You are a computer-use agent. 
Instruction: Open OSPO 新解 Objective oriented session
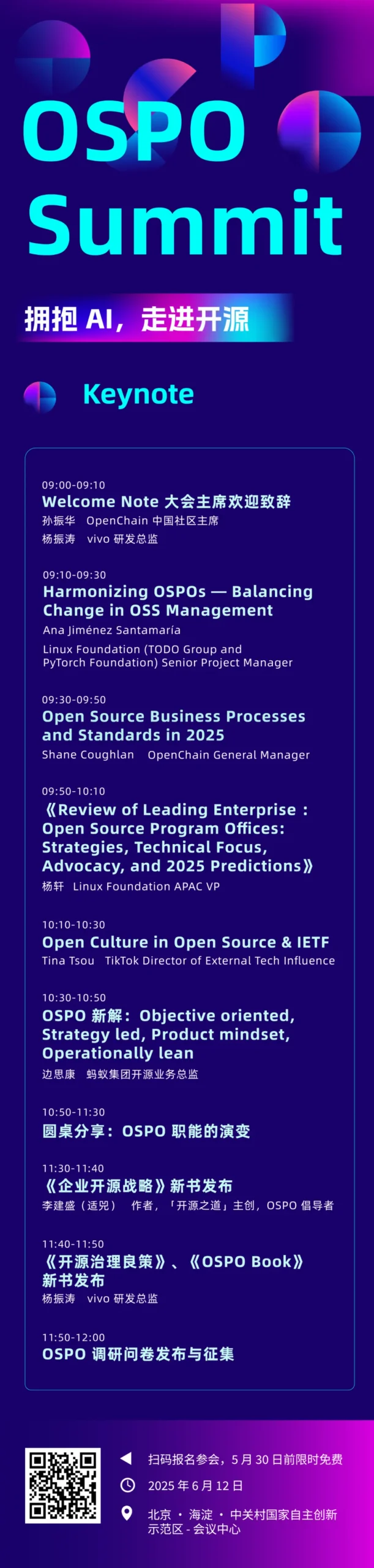click(x=168, y=1034)
